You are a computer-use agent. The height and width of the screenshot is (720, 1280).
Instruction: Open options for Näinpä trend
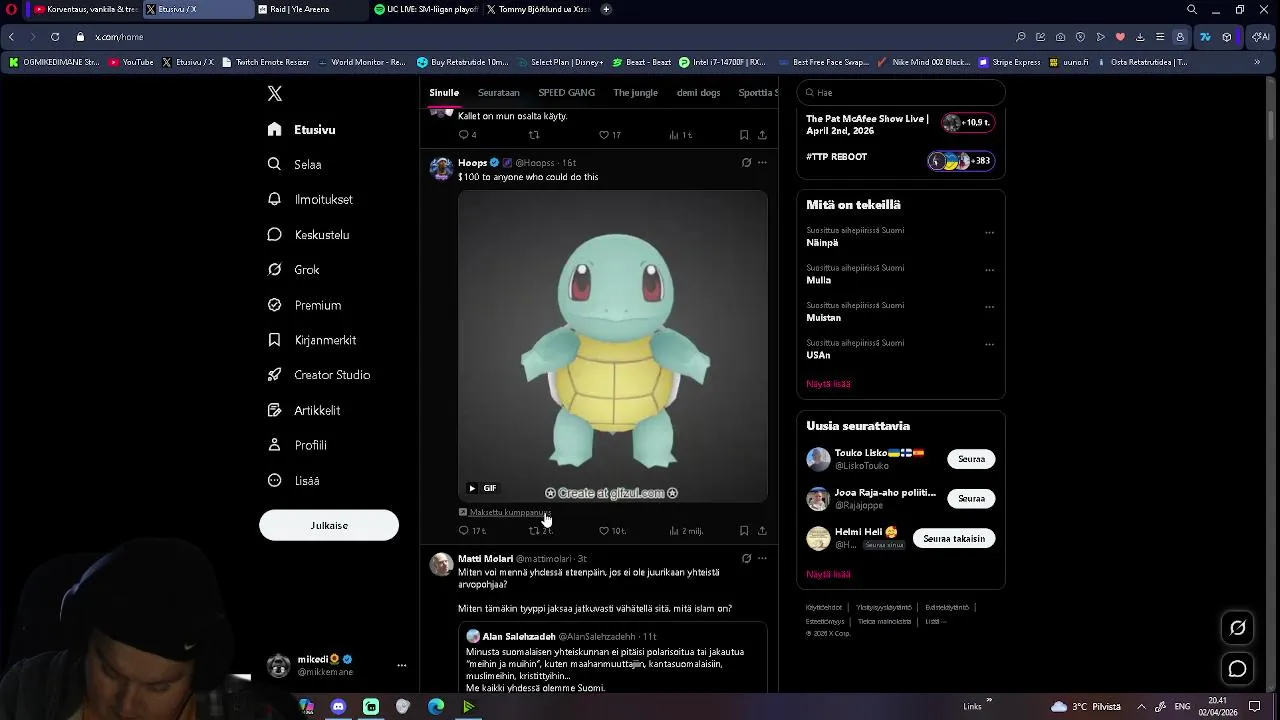point(989,233)
